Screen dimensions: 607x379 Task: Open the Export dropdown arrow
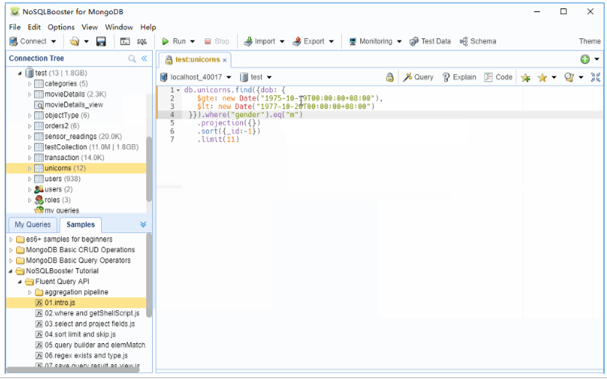[331, 41]
